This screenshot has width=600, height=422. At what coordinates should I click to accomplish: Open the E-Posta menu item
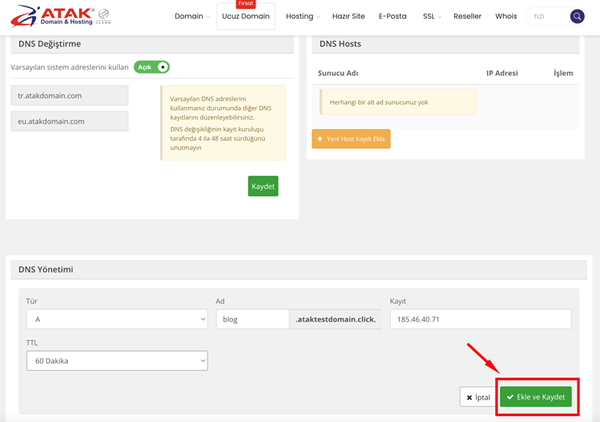[x=393, y=16]
